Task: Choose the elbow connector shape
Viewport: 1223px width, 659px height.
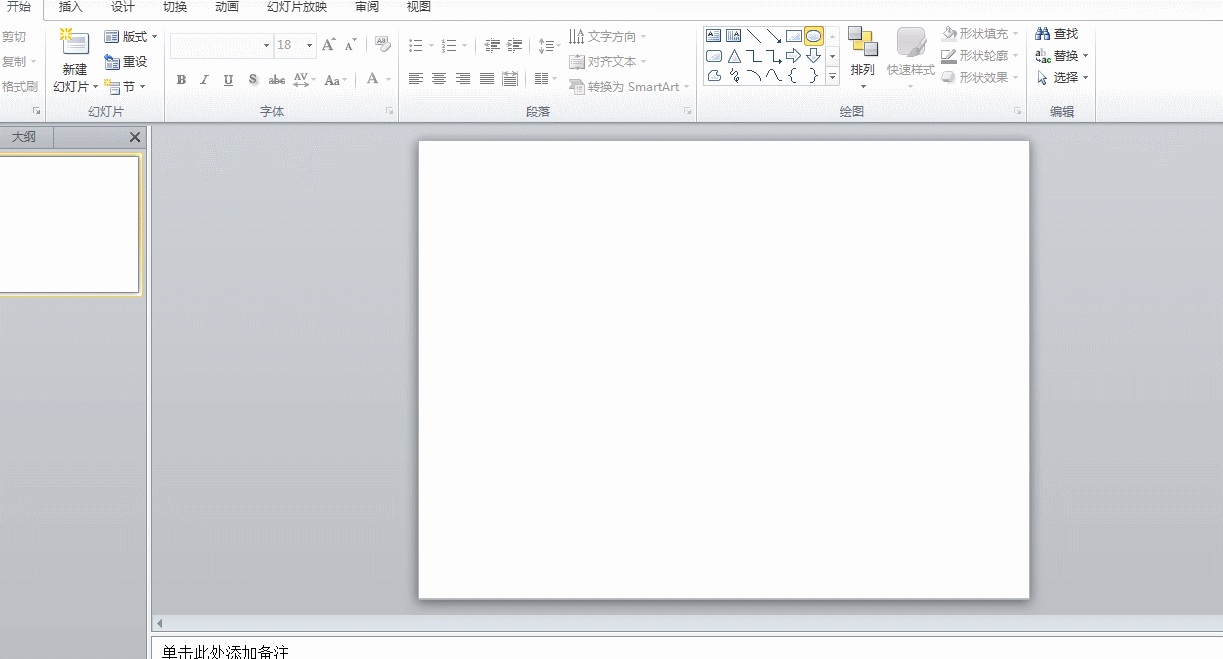Action: 754,56
